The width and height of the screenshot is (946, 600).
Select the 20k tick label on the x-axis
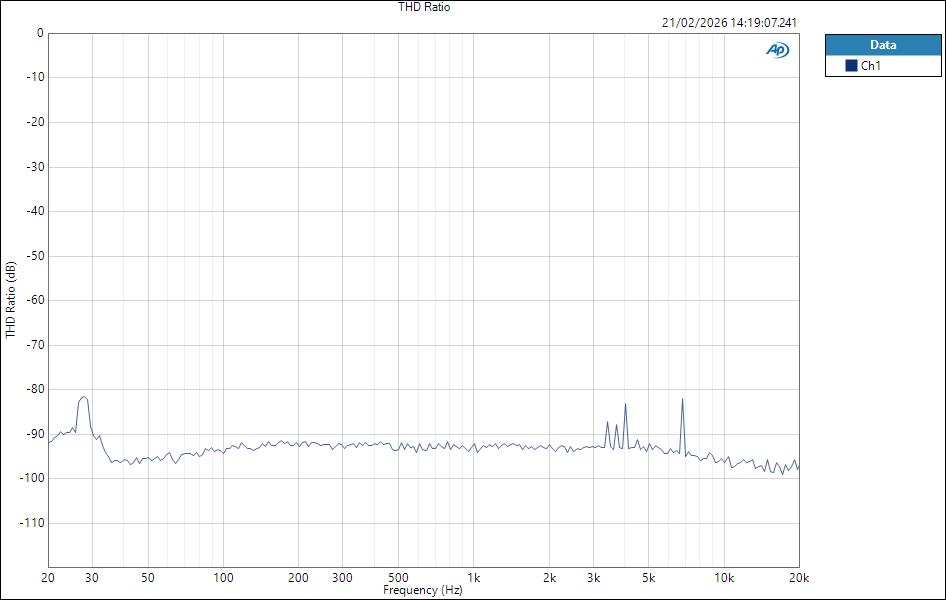pyautogui.click(x=800, y=577)
